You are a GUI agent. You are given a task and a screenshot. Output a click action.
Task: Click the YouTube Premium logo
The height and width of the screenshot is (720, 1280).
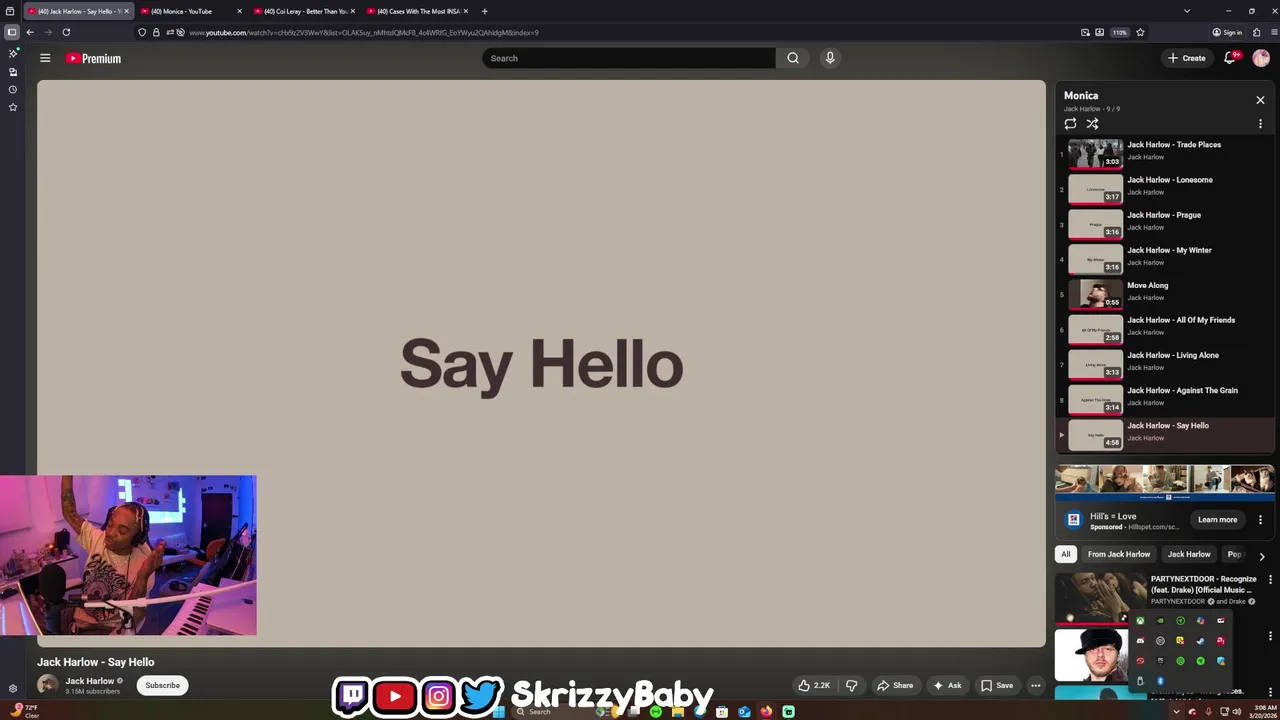coord(94,58)
